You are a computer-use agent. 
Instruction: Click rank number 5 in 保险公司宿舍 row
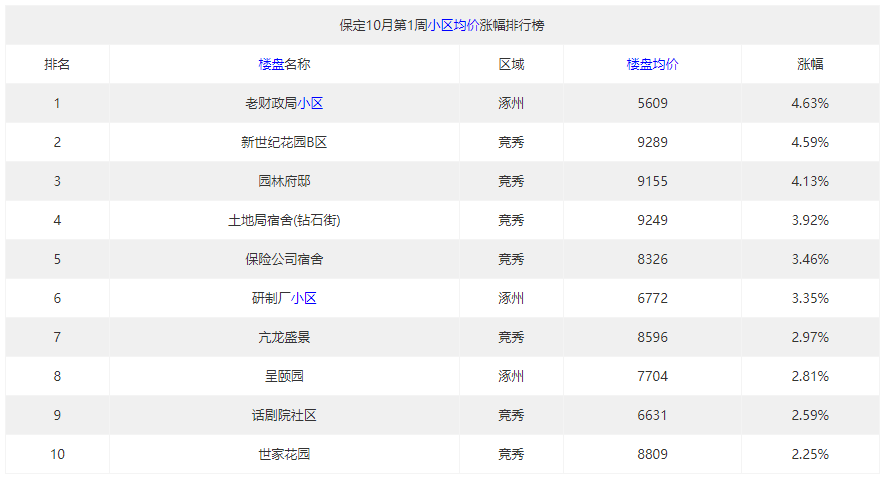(x=57, y=260)
